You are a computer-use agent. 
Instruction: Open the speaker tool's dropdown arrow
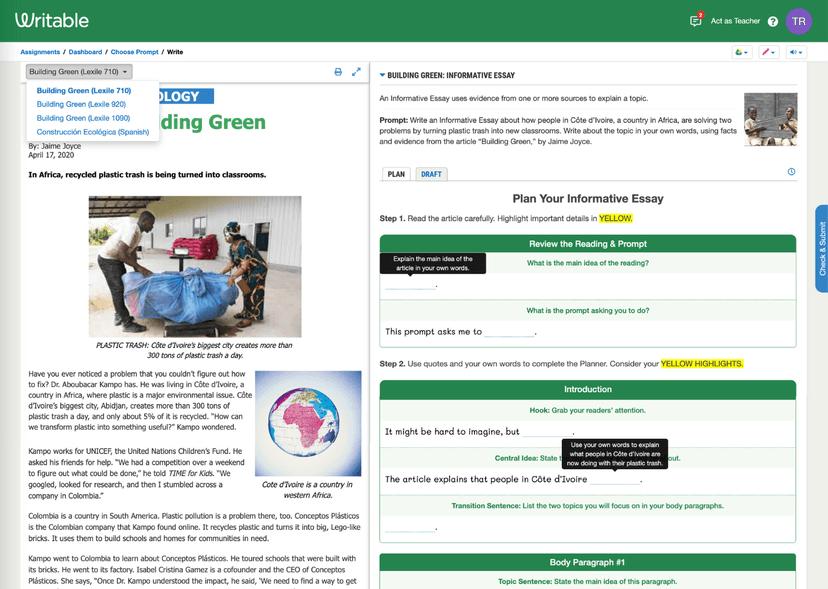(800, 51)
